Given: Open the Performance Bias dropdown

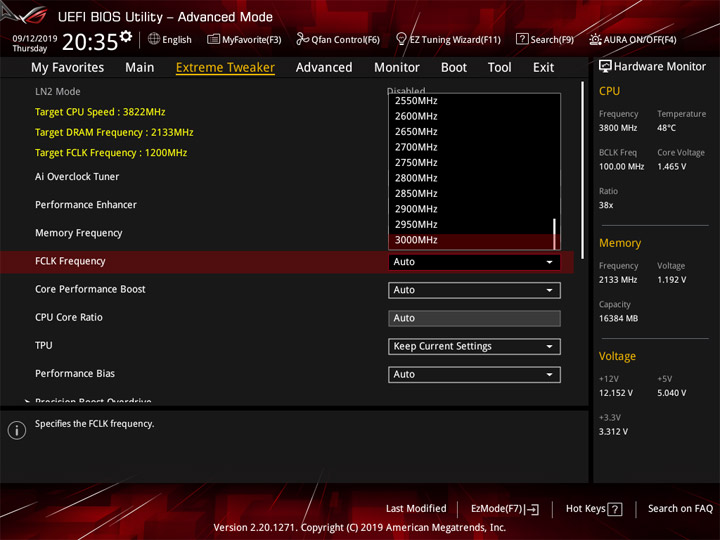Looking at the screenshot, I should click(x=474, y=375).
